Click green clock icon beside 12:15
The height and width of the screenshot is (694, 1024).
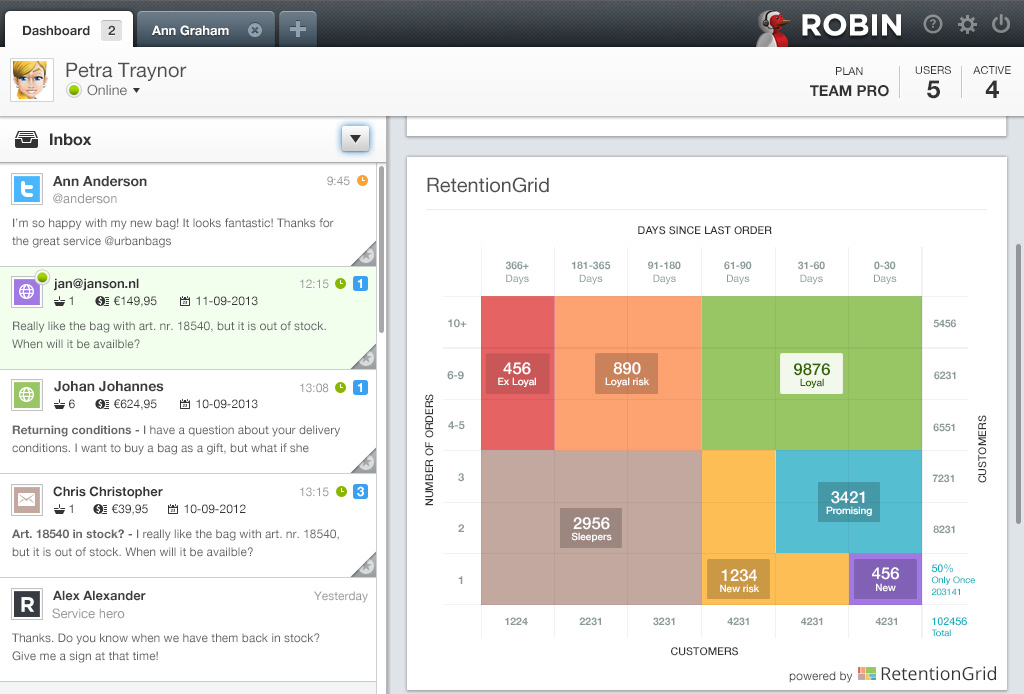(x=340, y=283)
